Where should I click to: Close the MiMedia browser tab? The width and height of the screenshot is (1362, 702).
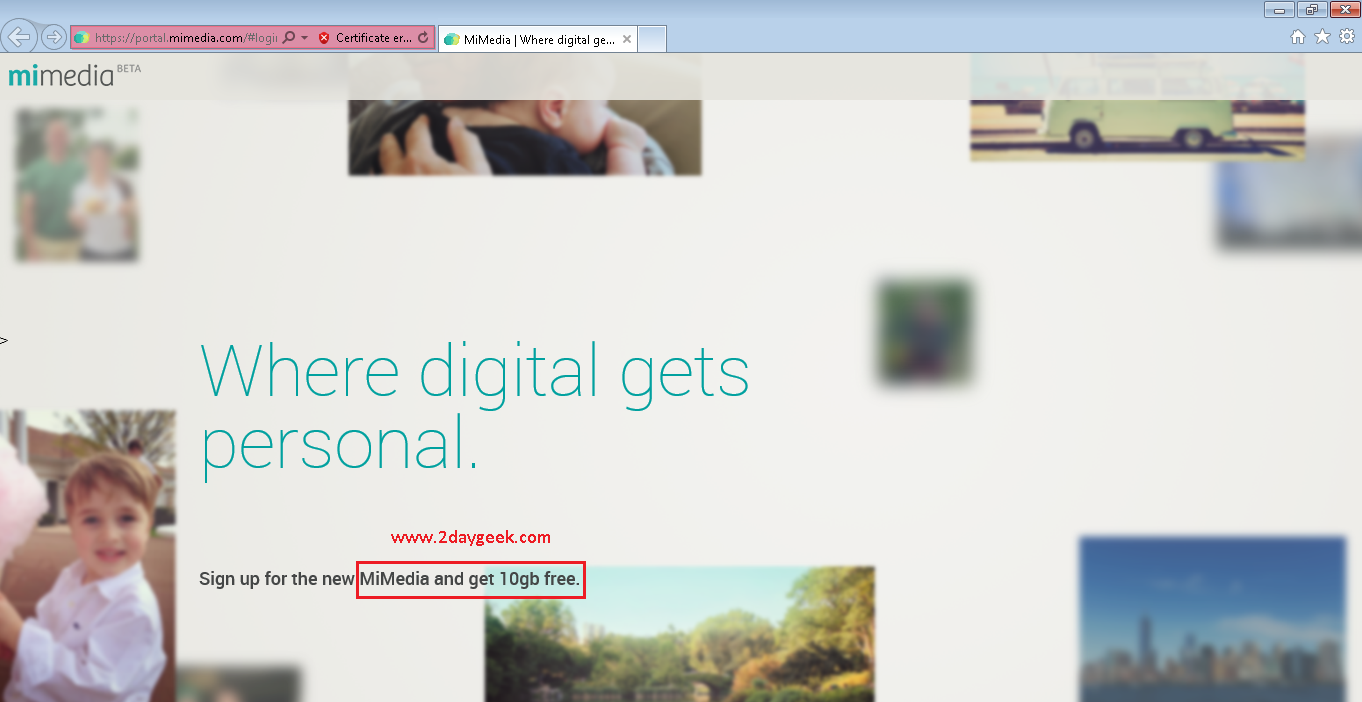click(x=627, y=39)
